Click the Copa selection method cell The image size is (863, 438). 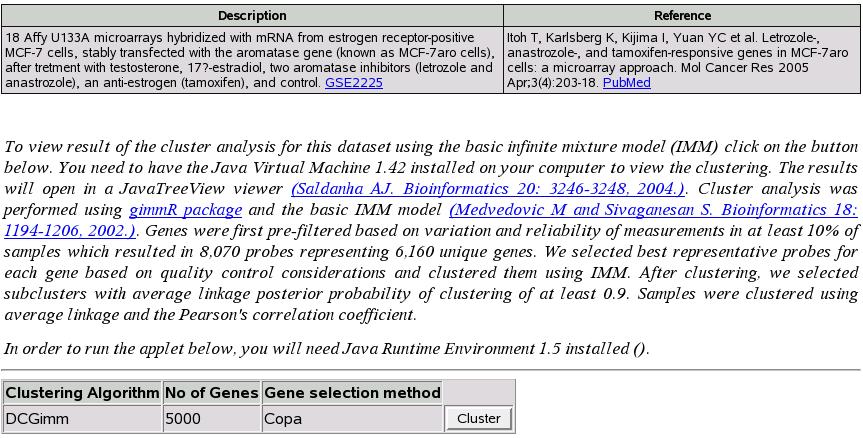(352, 419)
